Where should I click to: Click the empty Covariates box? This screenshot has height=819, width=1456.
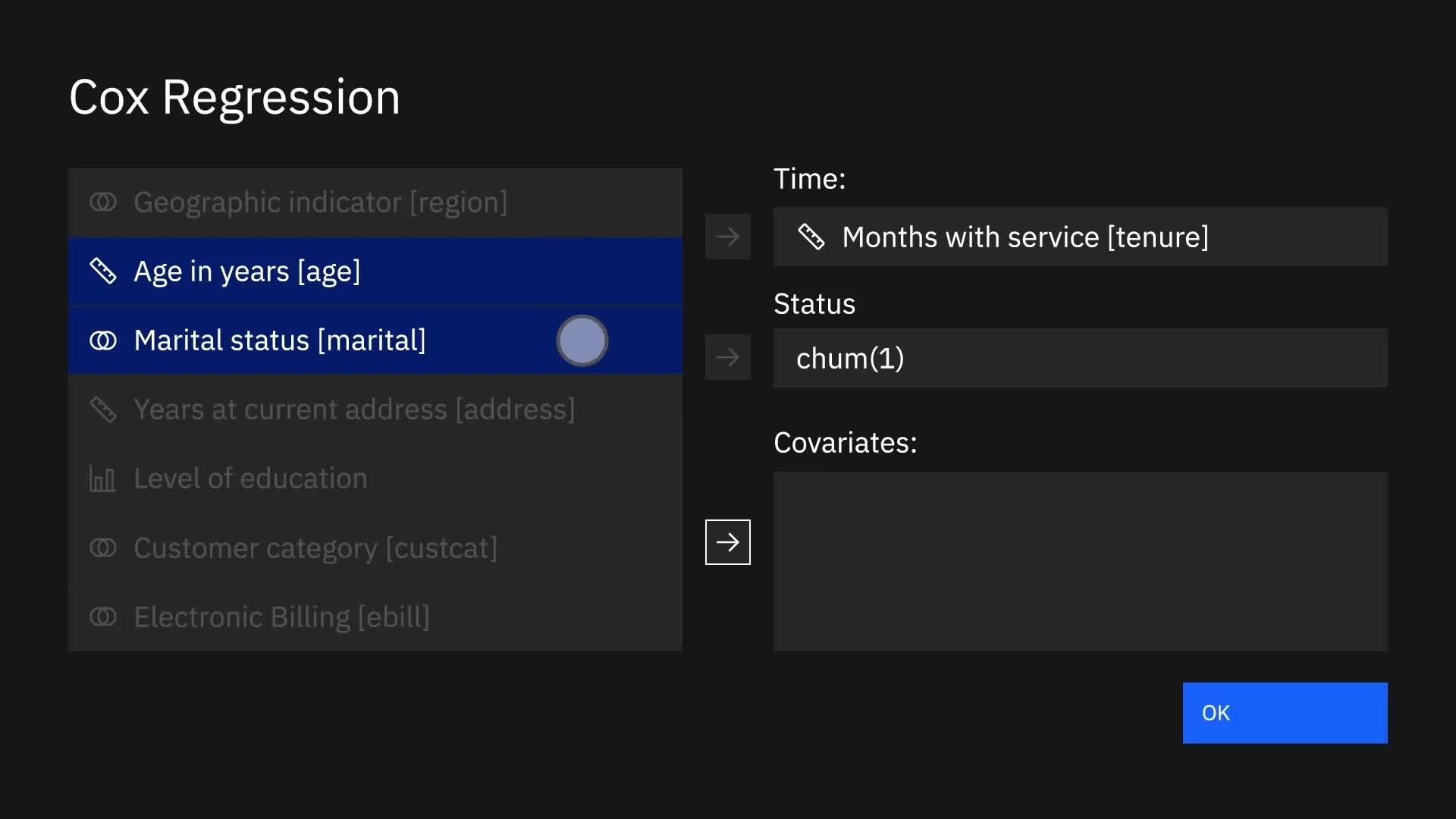coord(1080,561)
